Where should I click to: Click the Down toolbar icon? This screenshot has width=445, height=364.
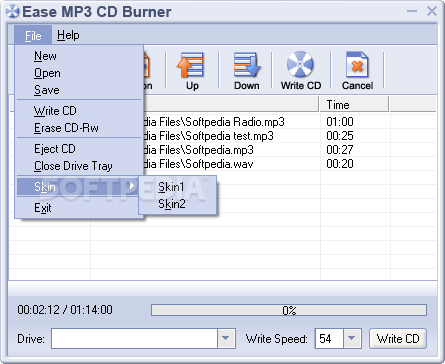[x=247, y=65]
